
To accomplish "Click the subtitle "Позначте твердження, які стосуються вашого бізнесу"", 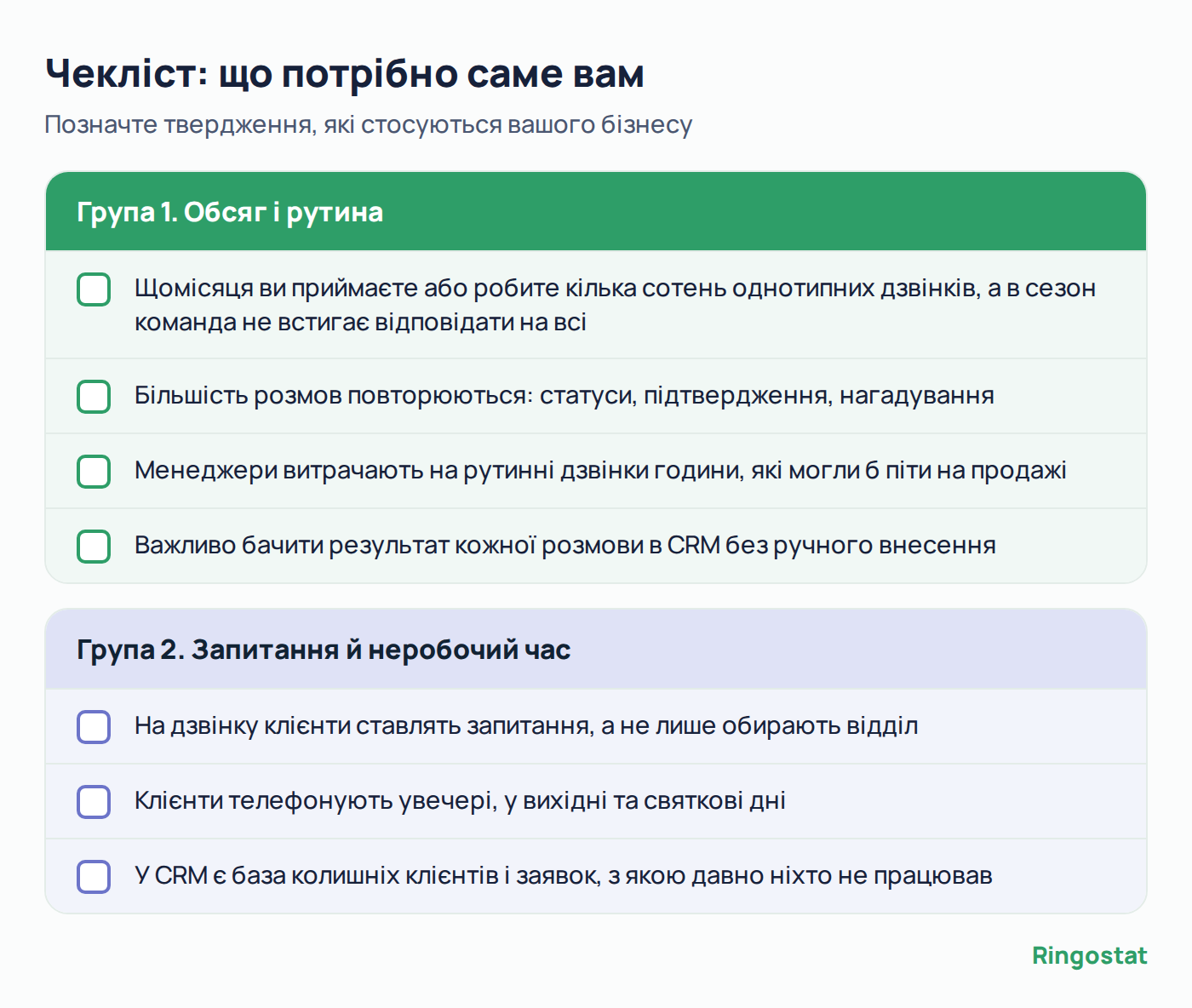I will pos(368,125).
